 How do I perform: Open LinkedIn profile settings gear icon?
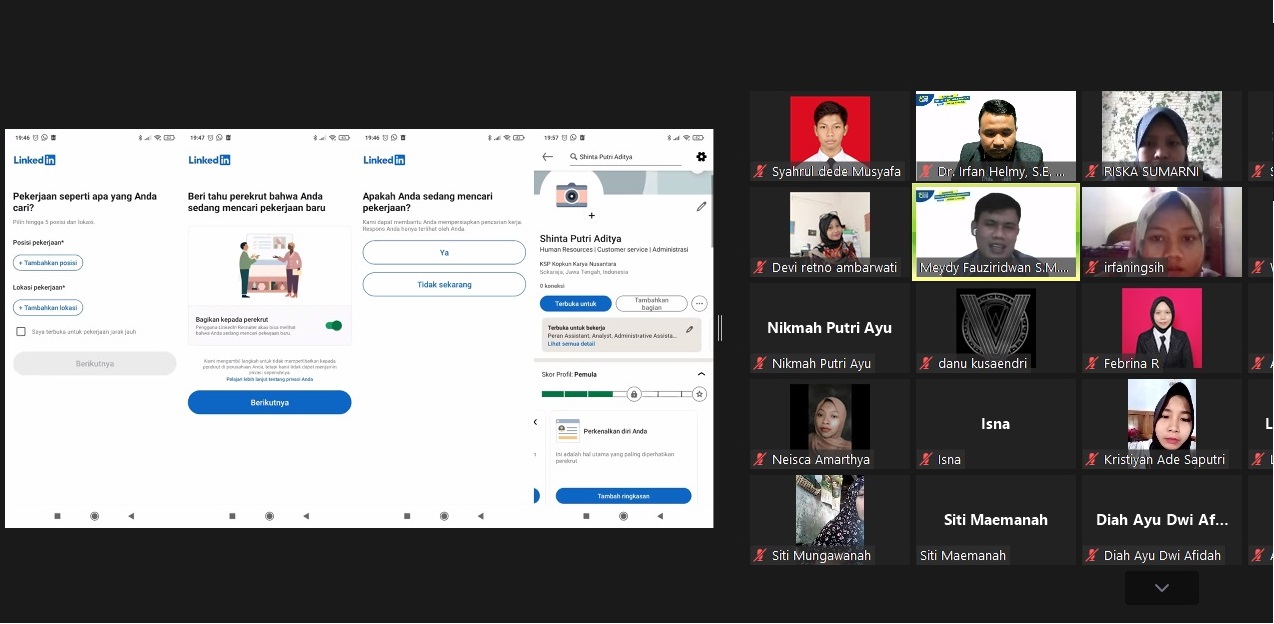click(x=701, y=157)
